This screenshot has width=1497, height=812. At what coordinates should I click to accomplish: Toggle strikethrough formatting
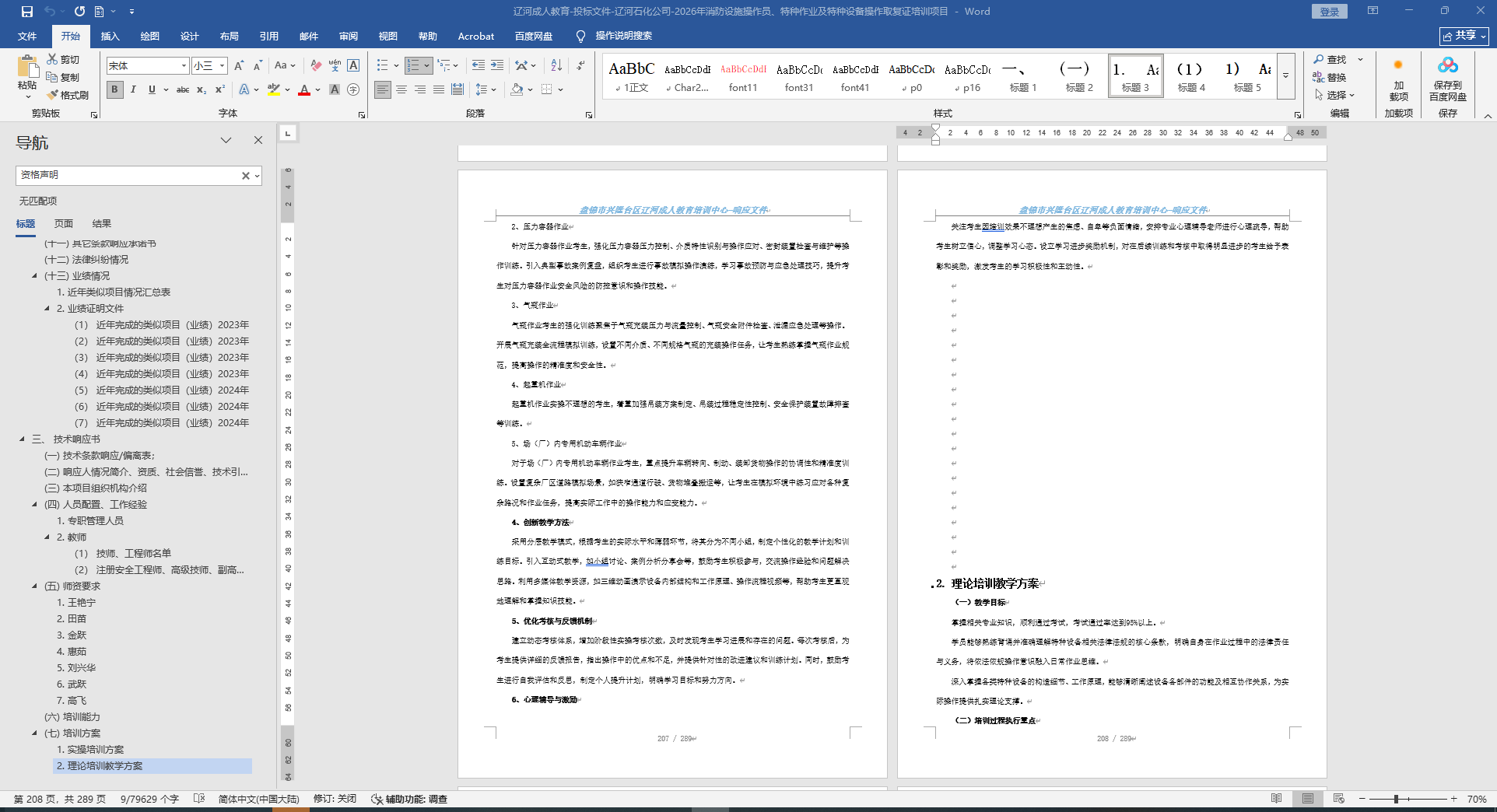coord(183,90)
